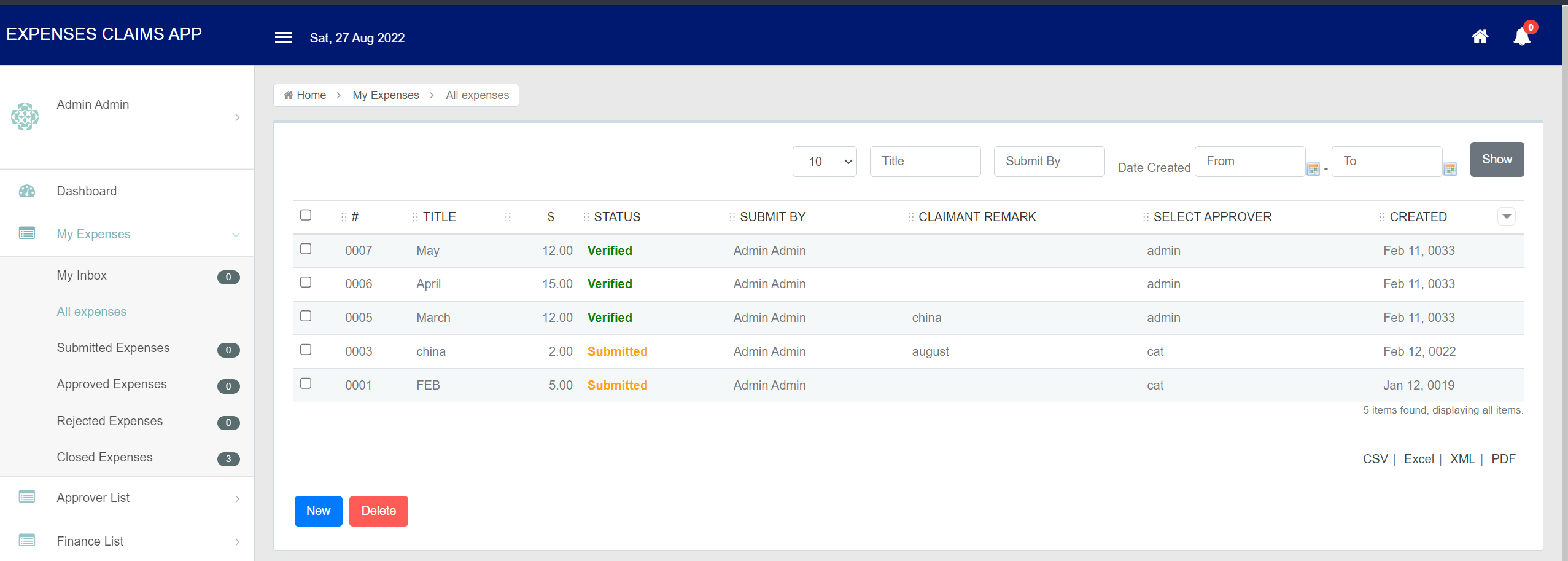Export the table as PDF

tap(1504, 459)
